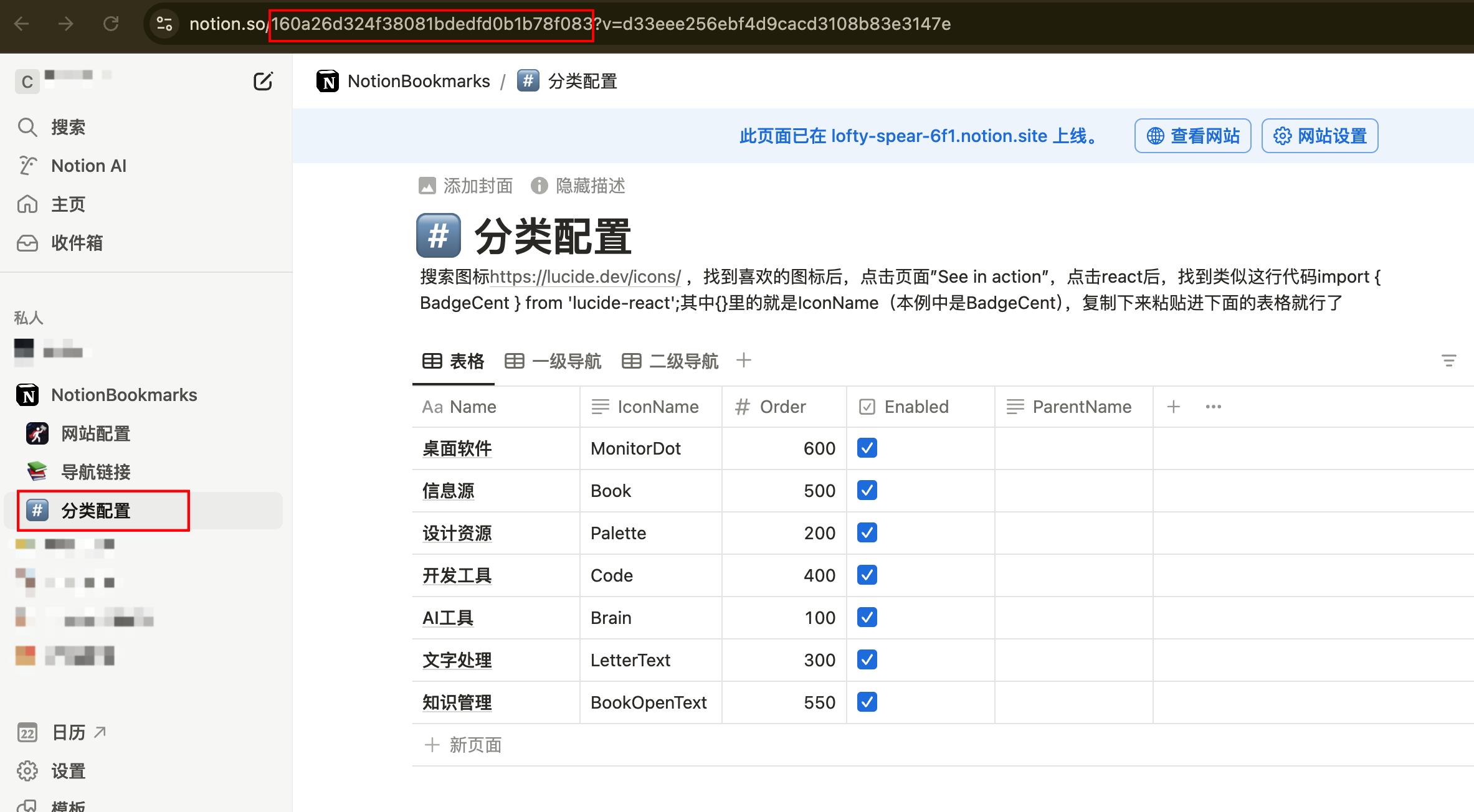Click 新页面 to add a row

click(464, 745)
